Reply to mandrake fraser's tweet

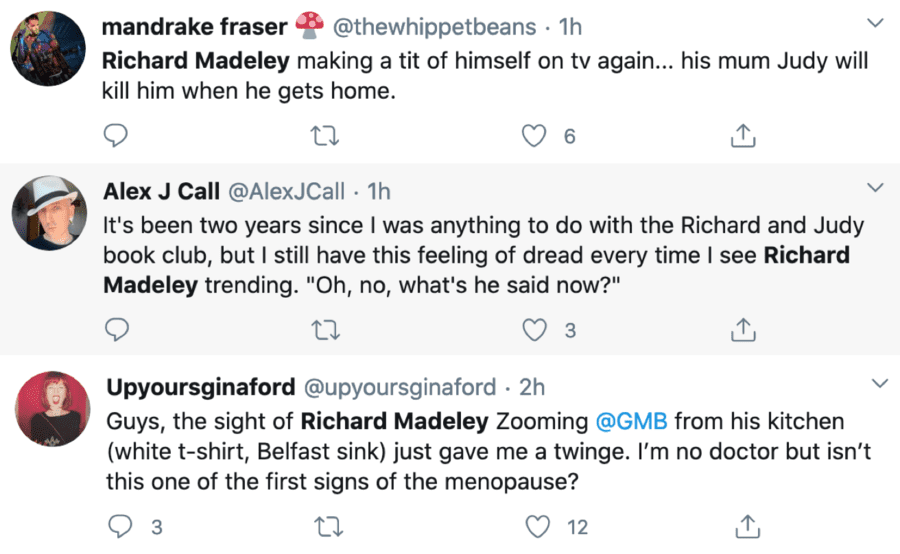(x=116, y=134)
